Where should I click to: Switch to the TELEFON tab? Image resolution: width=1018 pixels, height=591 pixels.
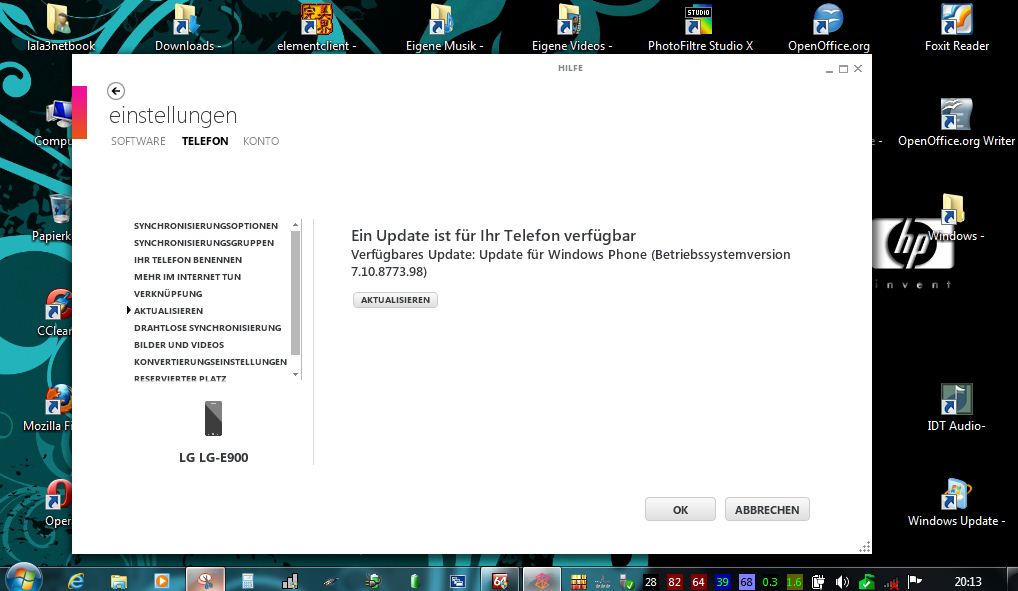[205, 141]
